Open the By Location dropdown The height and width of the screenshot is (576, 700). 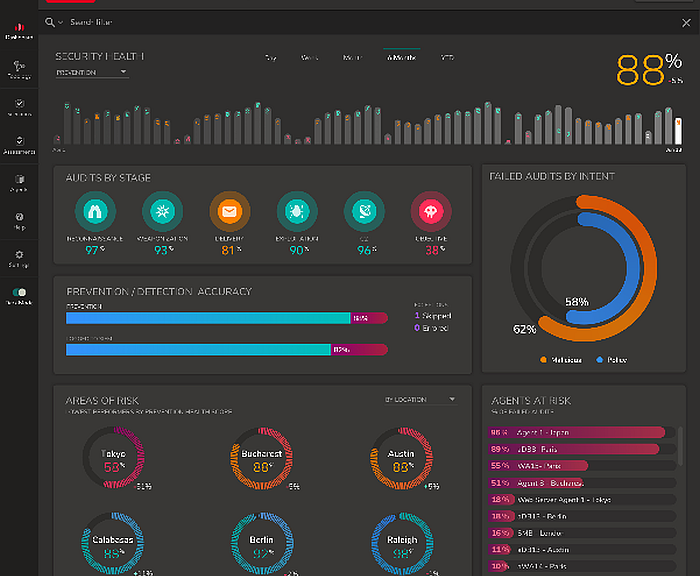420,400
